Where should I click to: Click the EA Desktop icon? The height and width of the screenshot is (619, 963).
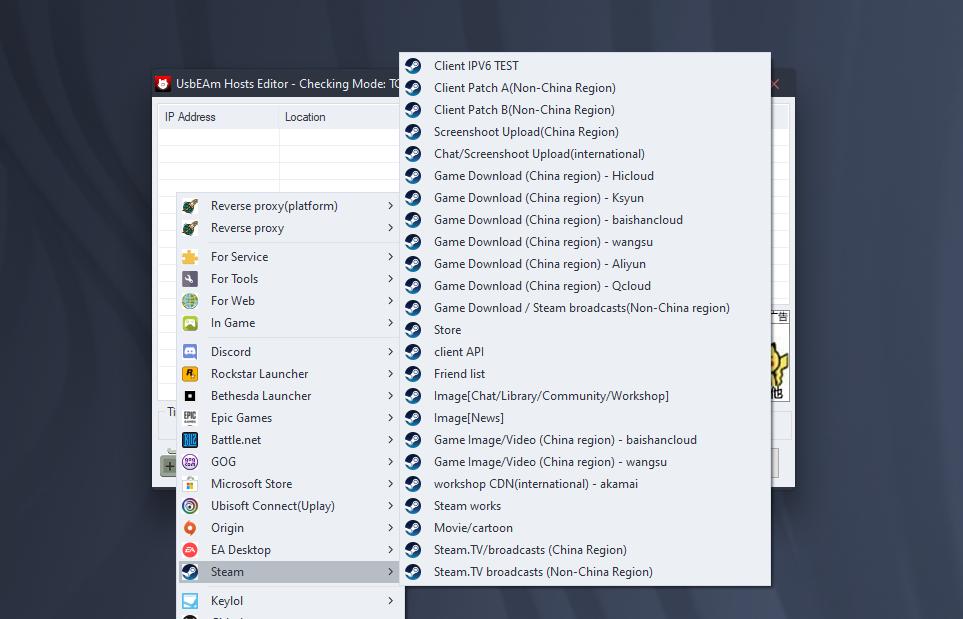[x=190, y=550]
